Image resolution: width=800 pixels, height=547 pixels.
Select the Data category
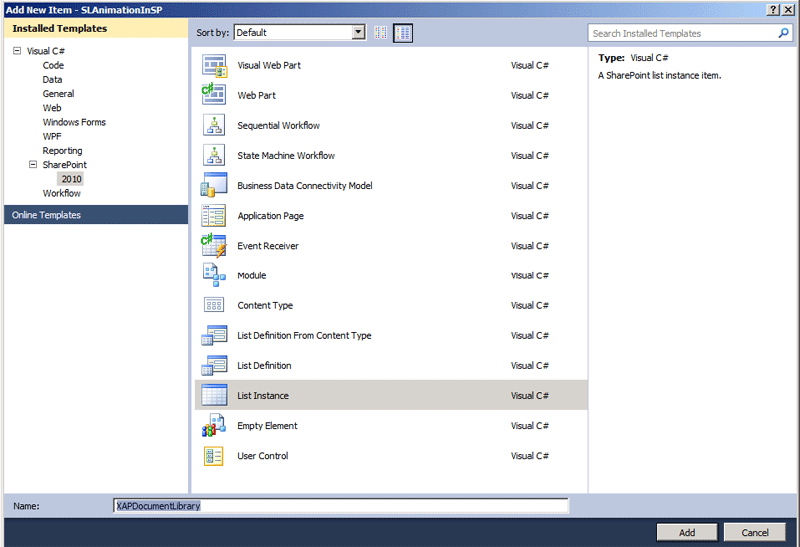(x=52, y=80)
